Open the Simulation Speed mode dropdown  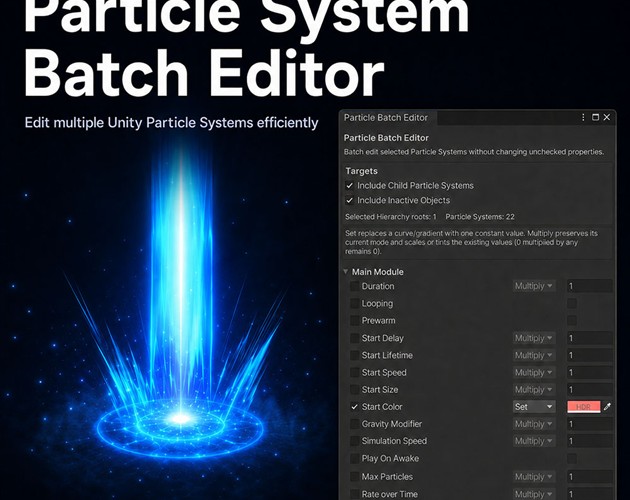coord(534,441)
